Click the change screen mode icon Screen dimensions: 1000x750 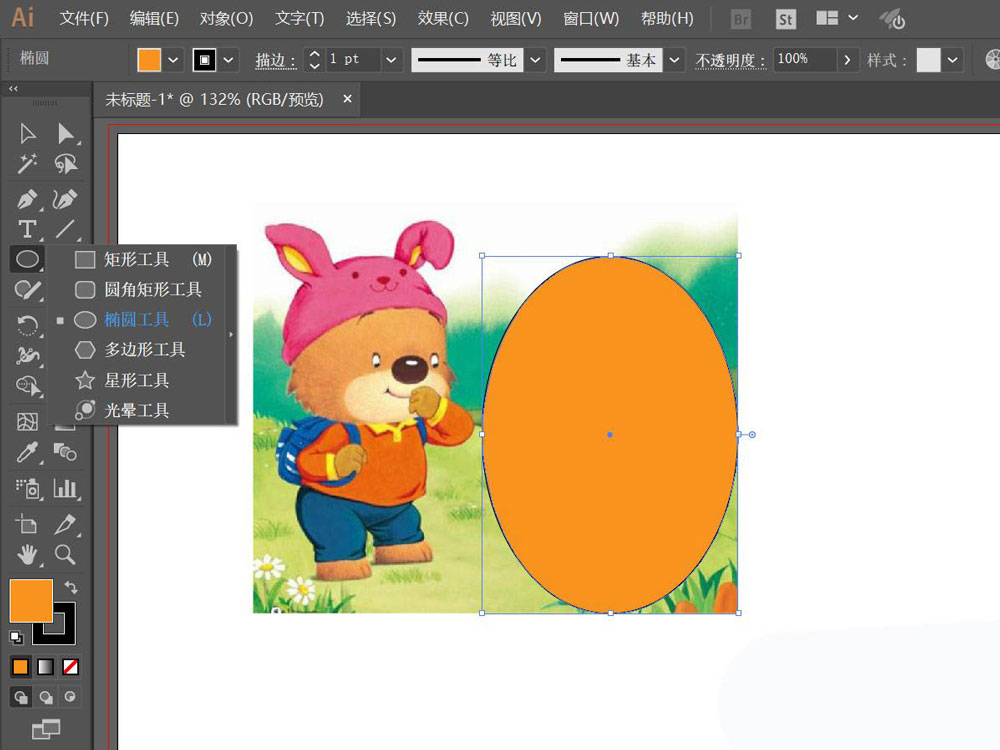pyautogui.click(x=46, y=728)
